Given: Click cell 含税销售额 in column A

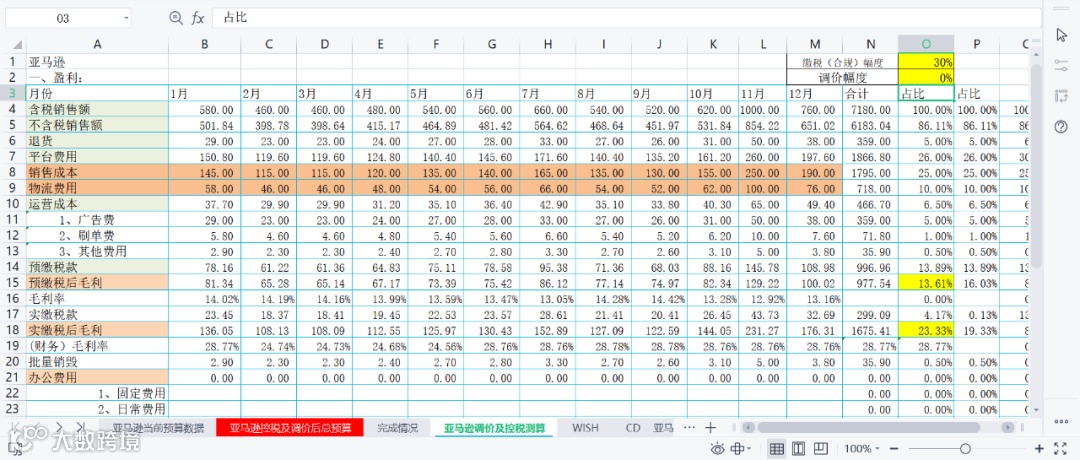Looking at the screenshot, I should tap(97, 109).
